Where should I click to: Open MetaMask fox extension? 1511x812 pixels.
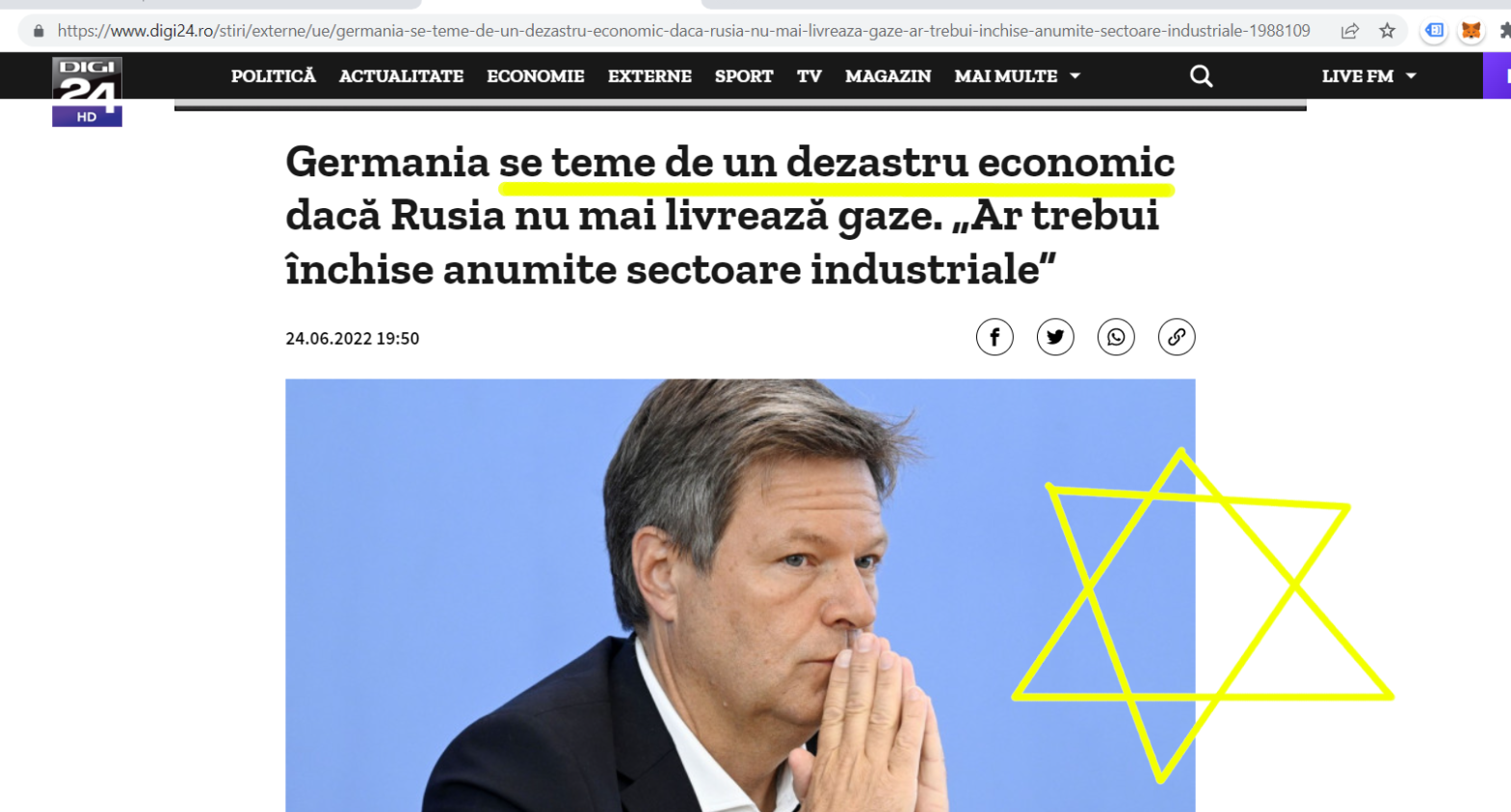click(x=1471, y=31)
